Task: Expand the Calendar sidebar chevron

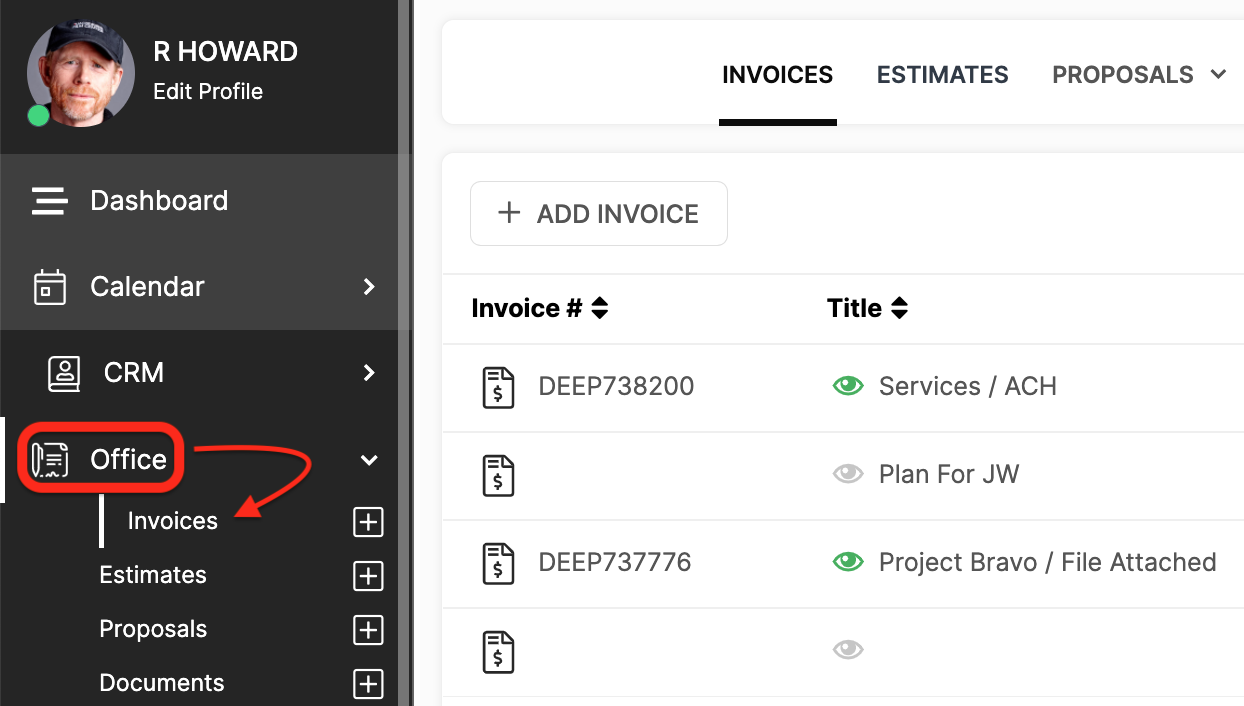Action: coord(369,286)
